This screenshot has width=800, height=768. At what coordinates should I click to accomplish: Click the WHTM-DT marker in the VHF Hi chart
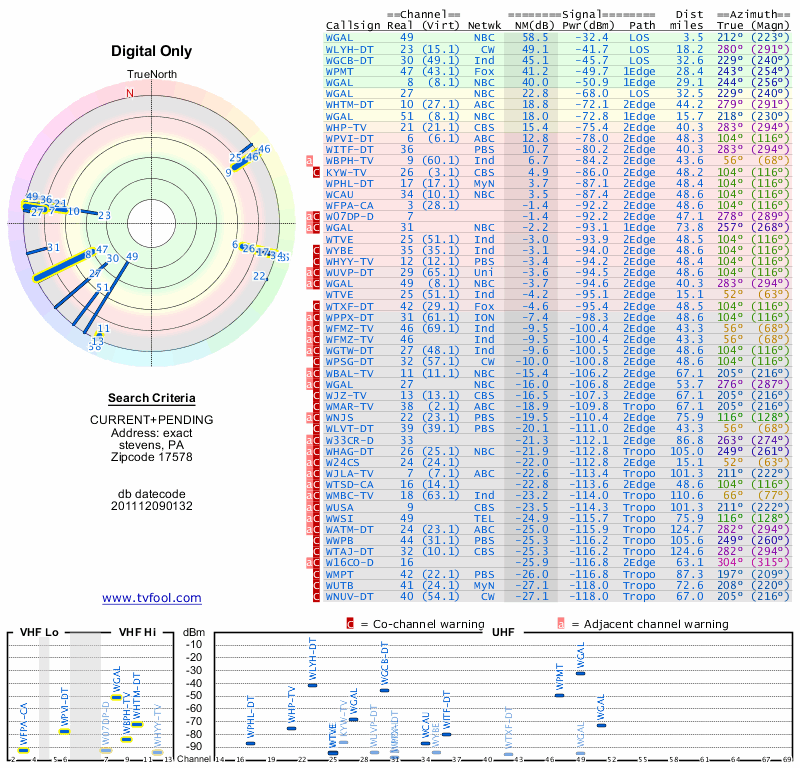click(x=137, y=725)
